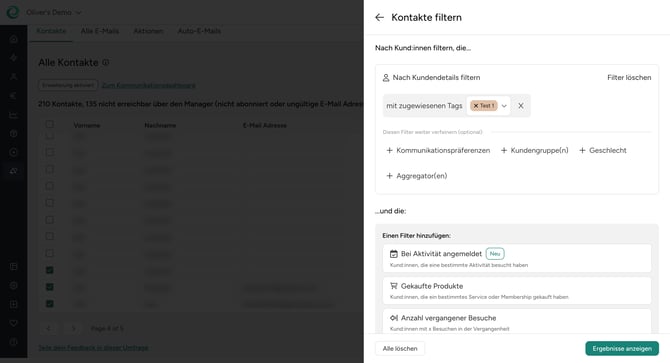Screen dimensions: 670x363
Task: Expand the assigned tags dropdown chevron
Action: [504, 106]
